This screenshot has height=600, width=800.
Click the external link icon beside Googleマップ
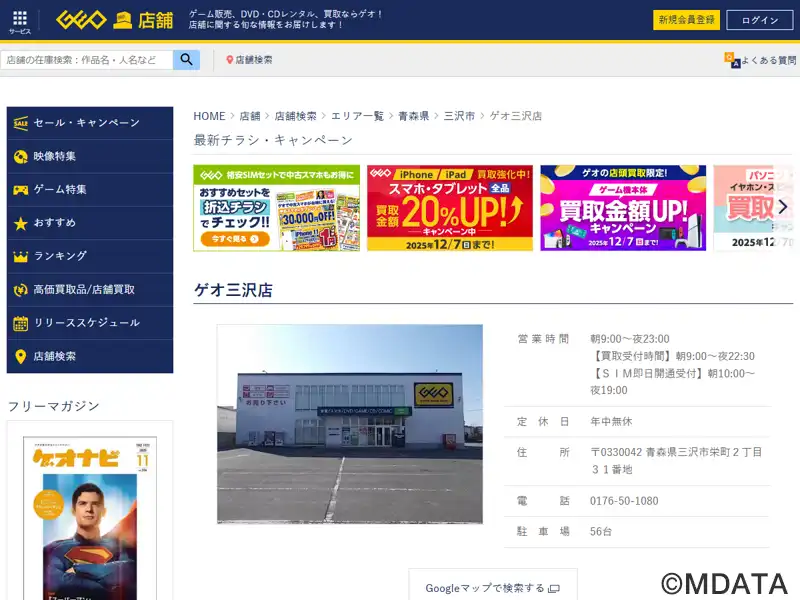click(x=554, y=589)
